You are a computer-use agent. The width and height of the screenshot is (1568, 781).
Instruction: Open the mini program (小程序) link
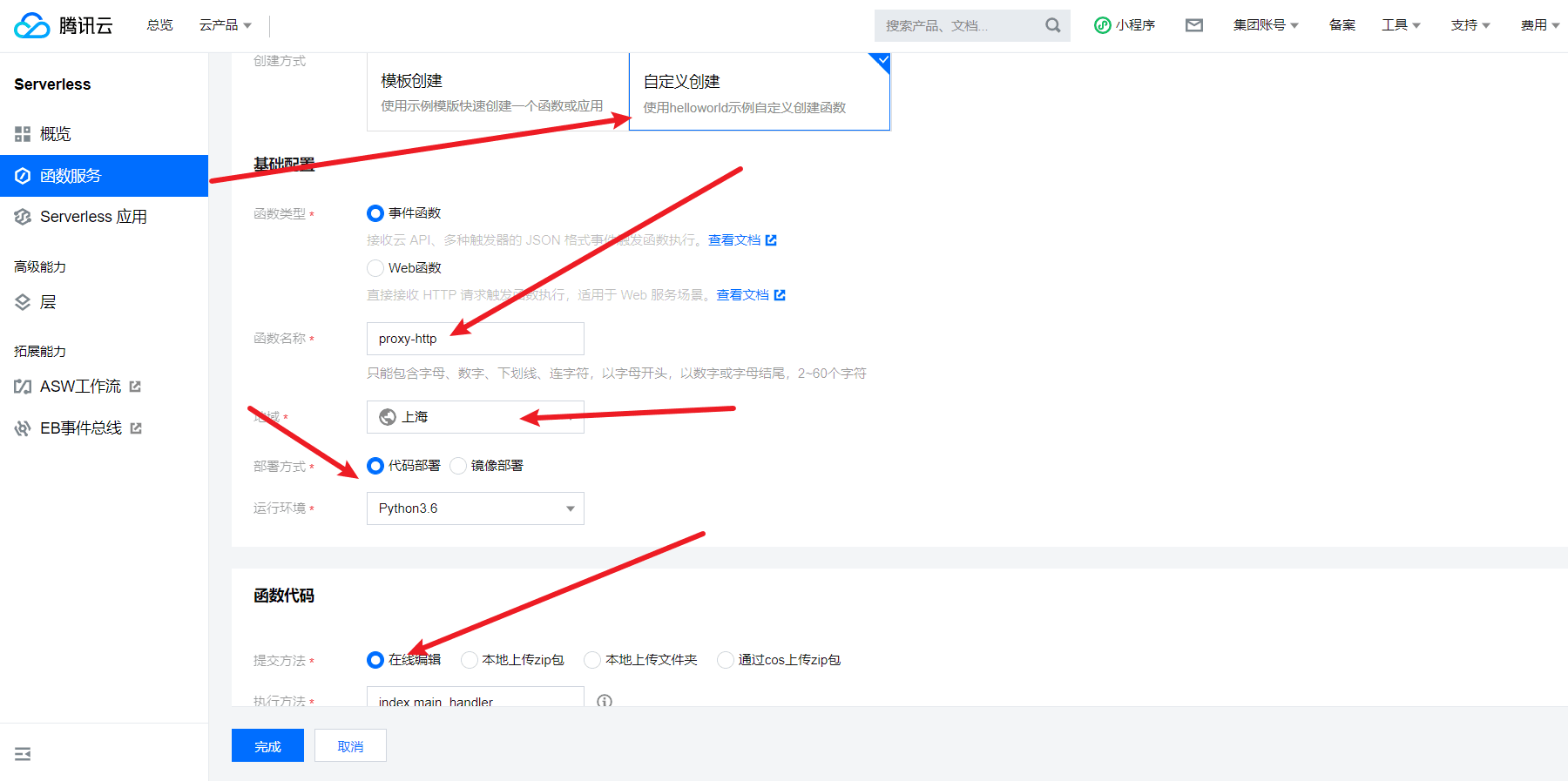(x=1125, y=25)
